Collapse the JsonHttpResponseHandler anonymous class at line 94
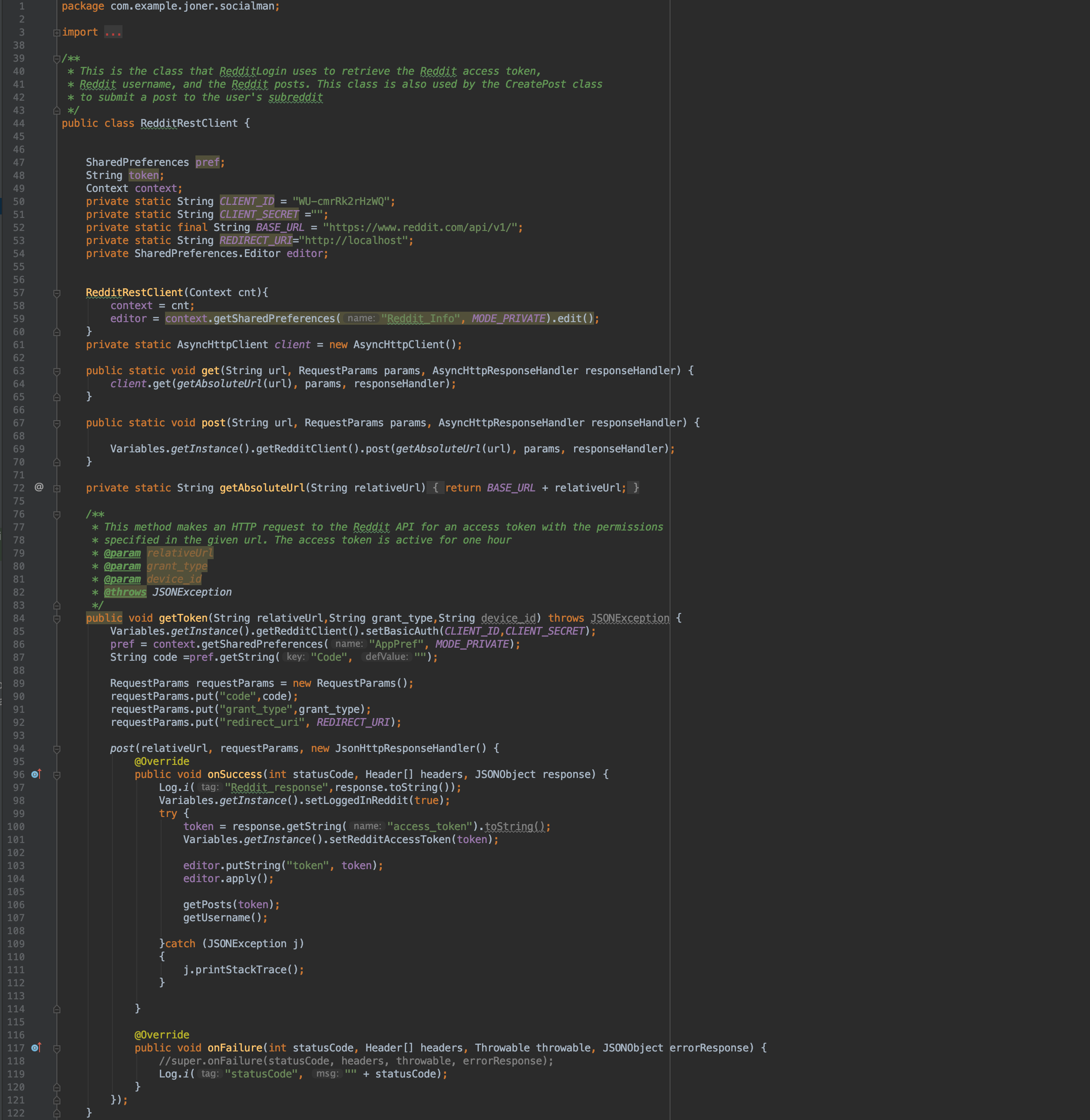 point(57,748)
